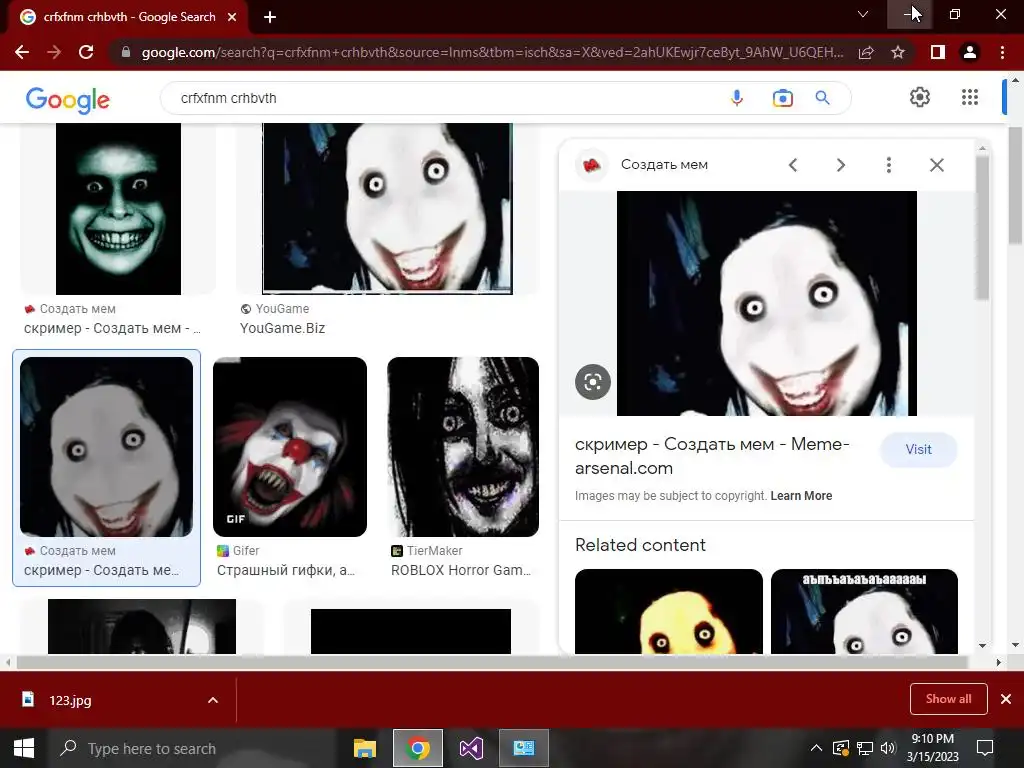Expand the 123.jpg download options
Image resolution: width=1024 pixels, height=768 pixels.
213,700
